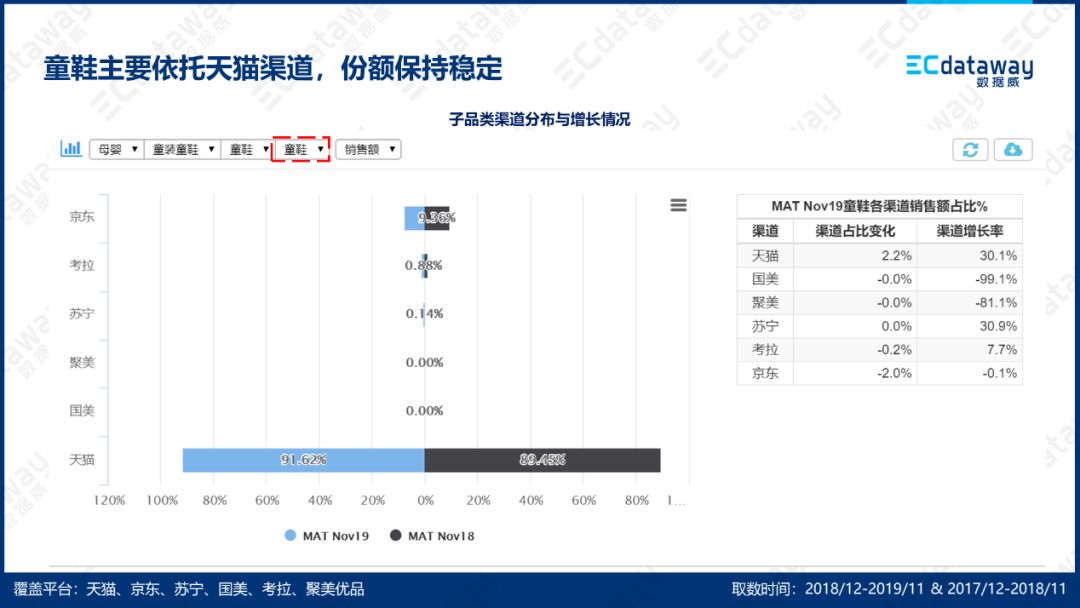Click the 聚美 axis label
Viewport: 1080px width, 608px height.
pyautogui.click(x=81, y=362)
